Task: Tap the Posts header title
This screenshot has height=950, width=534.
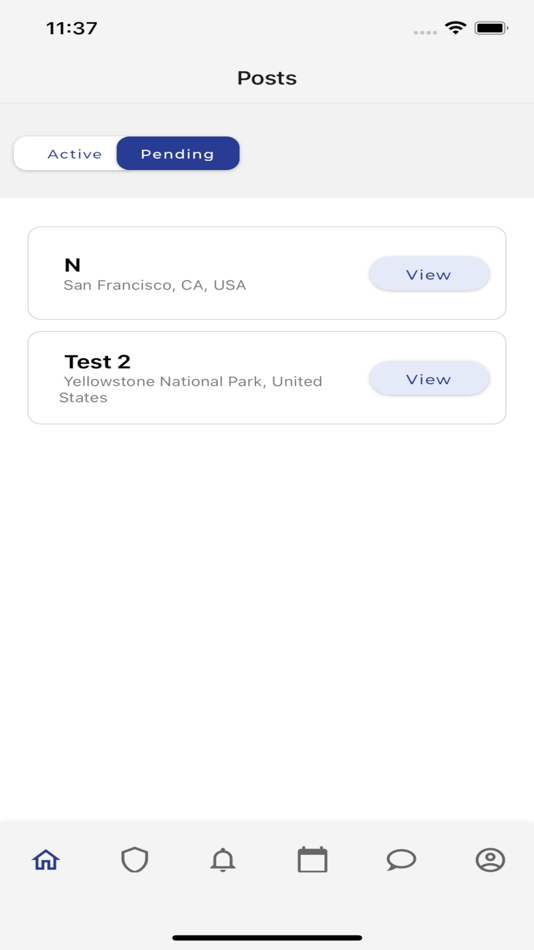Action: [267, 78]
